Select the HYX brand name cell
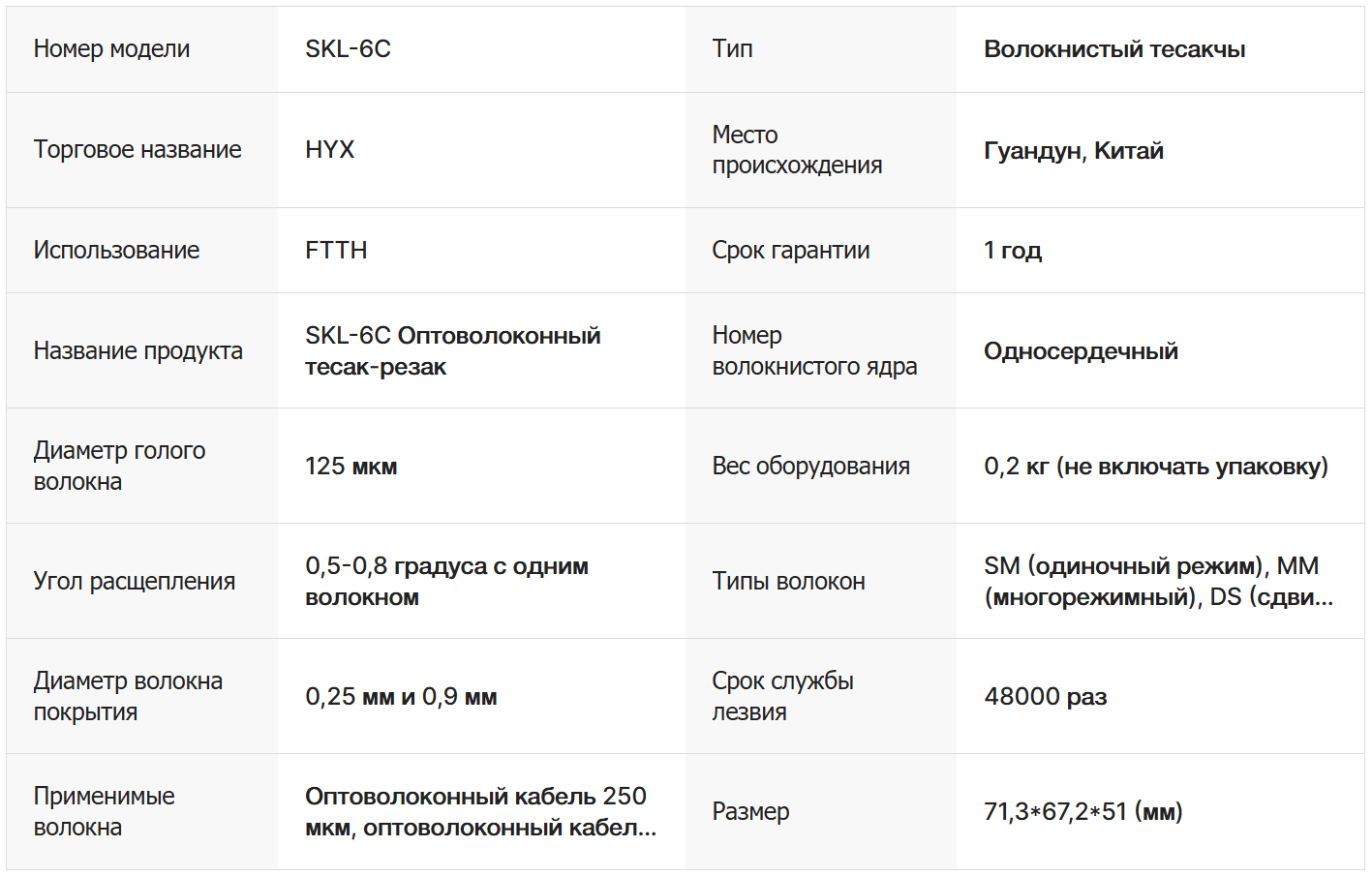The width and height of the screenshot is (1372, 877). pyautogui.click(x=329, y=150)
